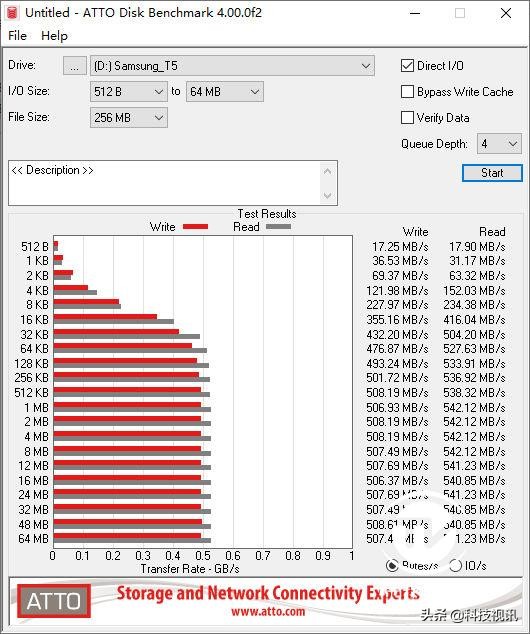Open the File Size 256 MB dropdown
The width and height of the screenshot is (530, 634).
pos(129,118)
